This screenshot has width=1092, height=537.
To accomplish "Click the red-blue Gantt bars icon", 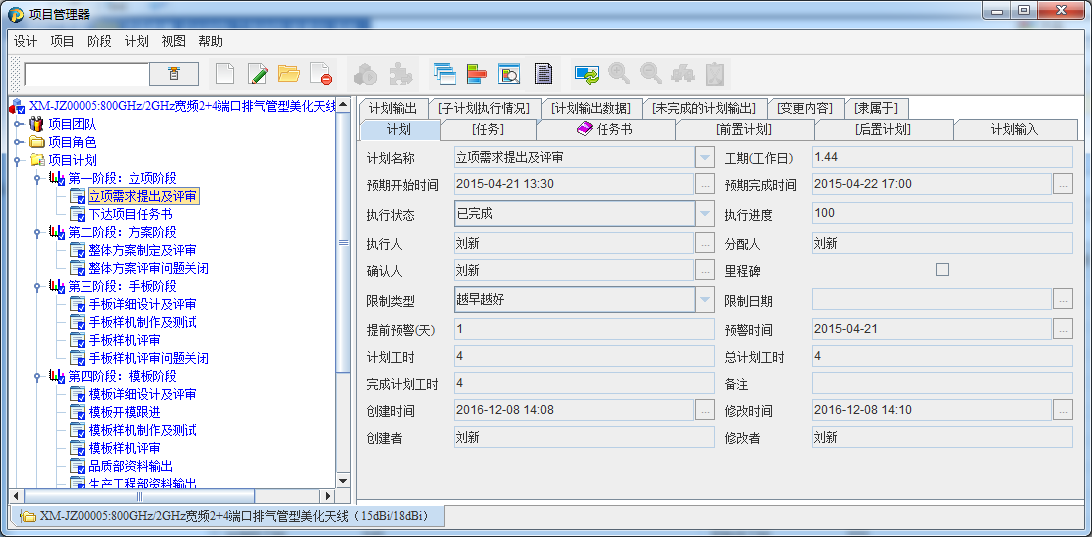I will coord(477,73).
